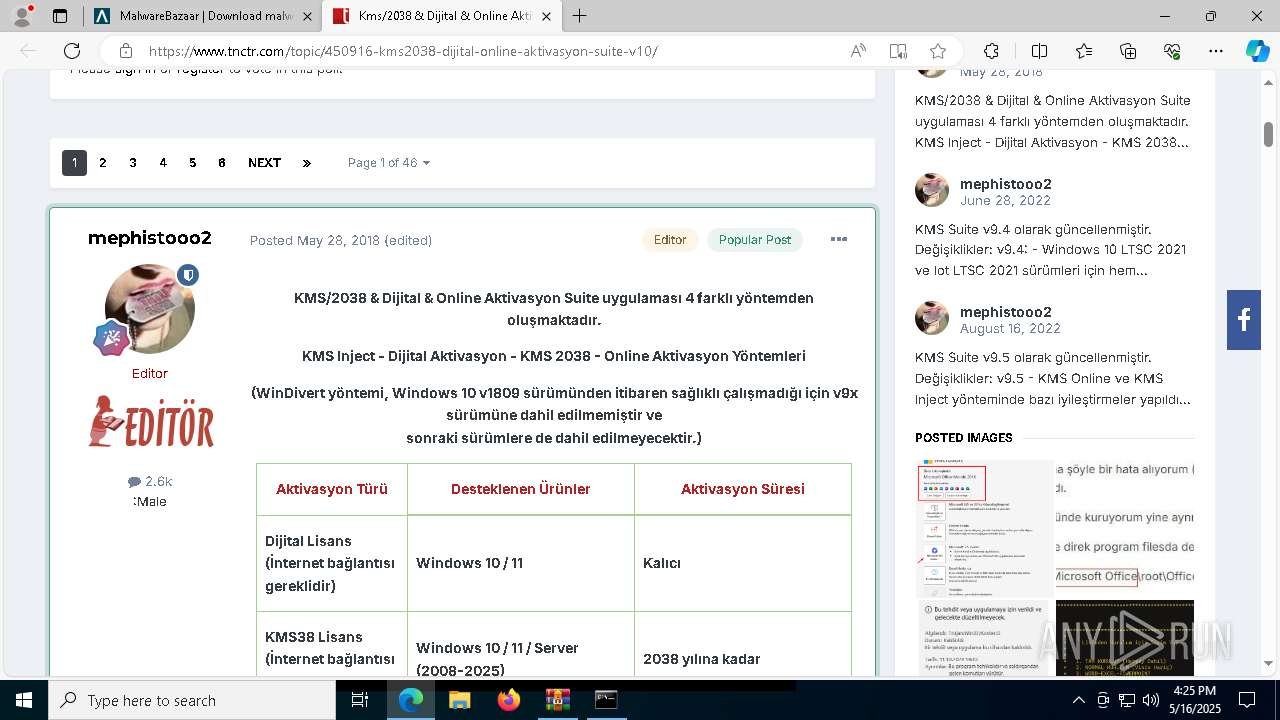Open the command prompt taskbar icon
Screen dimensions: 1280x720
coord(606,700)
